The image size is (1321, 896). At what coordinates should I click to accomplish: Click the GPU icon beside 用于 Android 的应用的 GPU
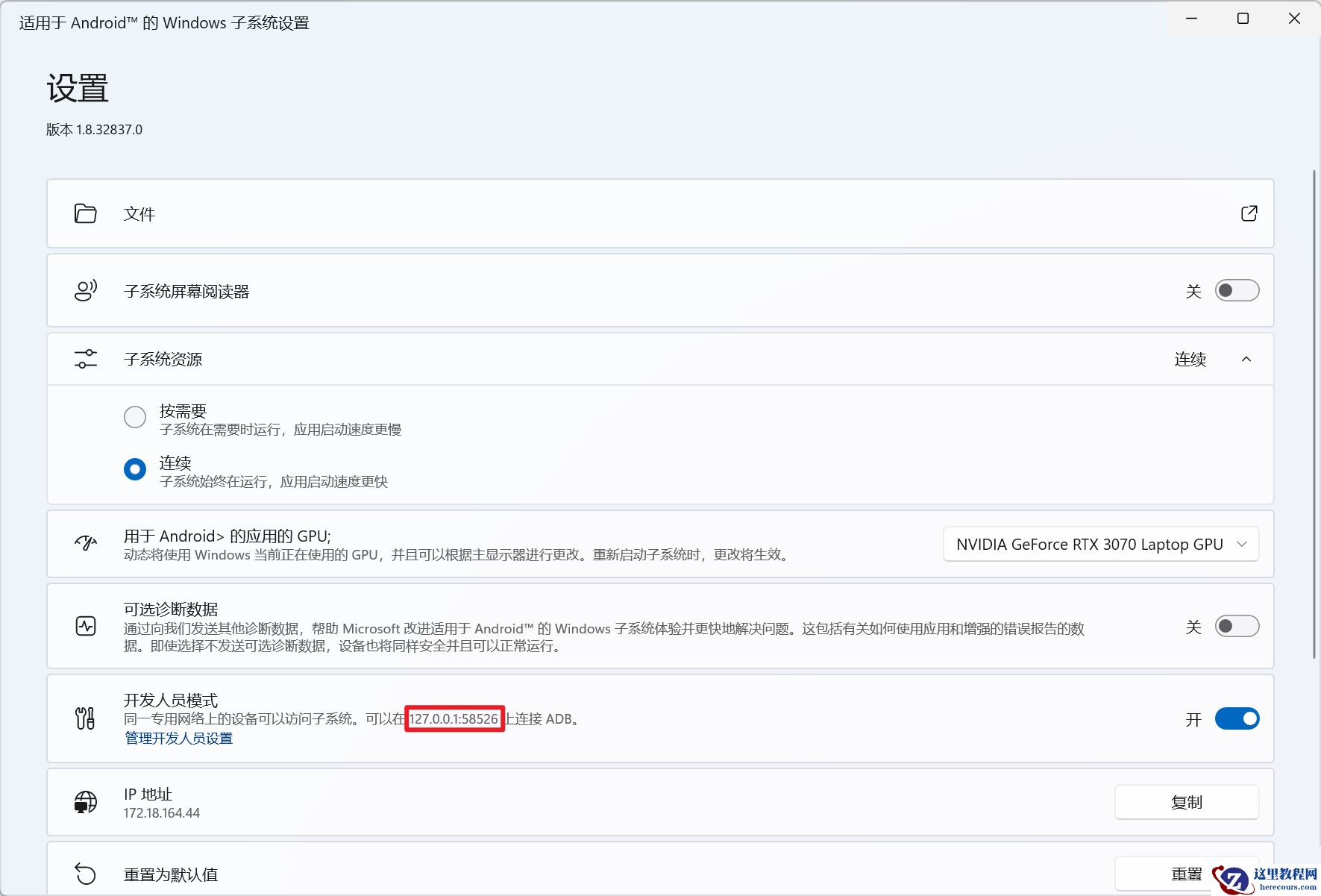coord(85,544)
